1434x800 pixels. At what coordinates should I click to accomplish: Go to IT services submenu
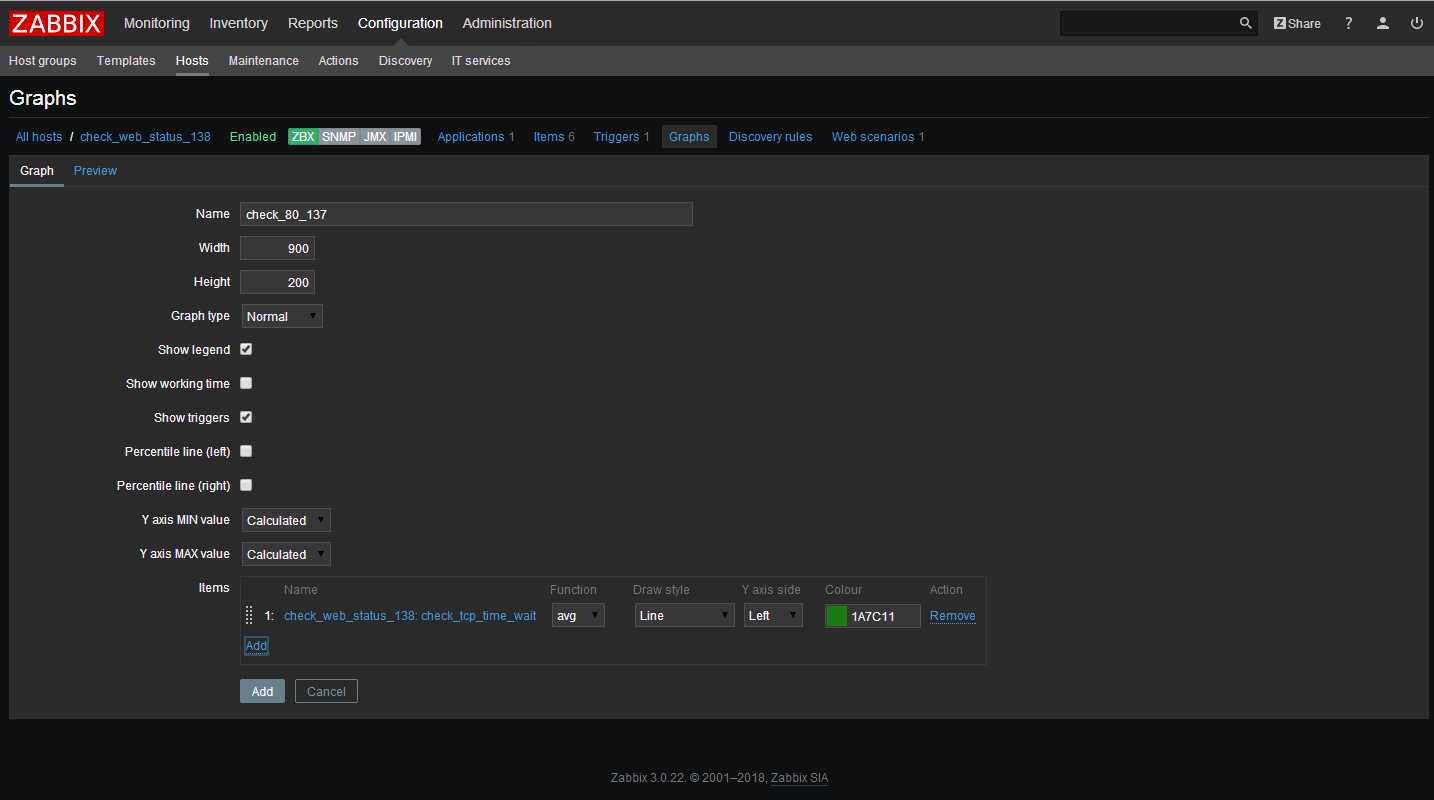(481, 61)
